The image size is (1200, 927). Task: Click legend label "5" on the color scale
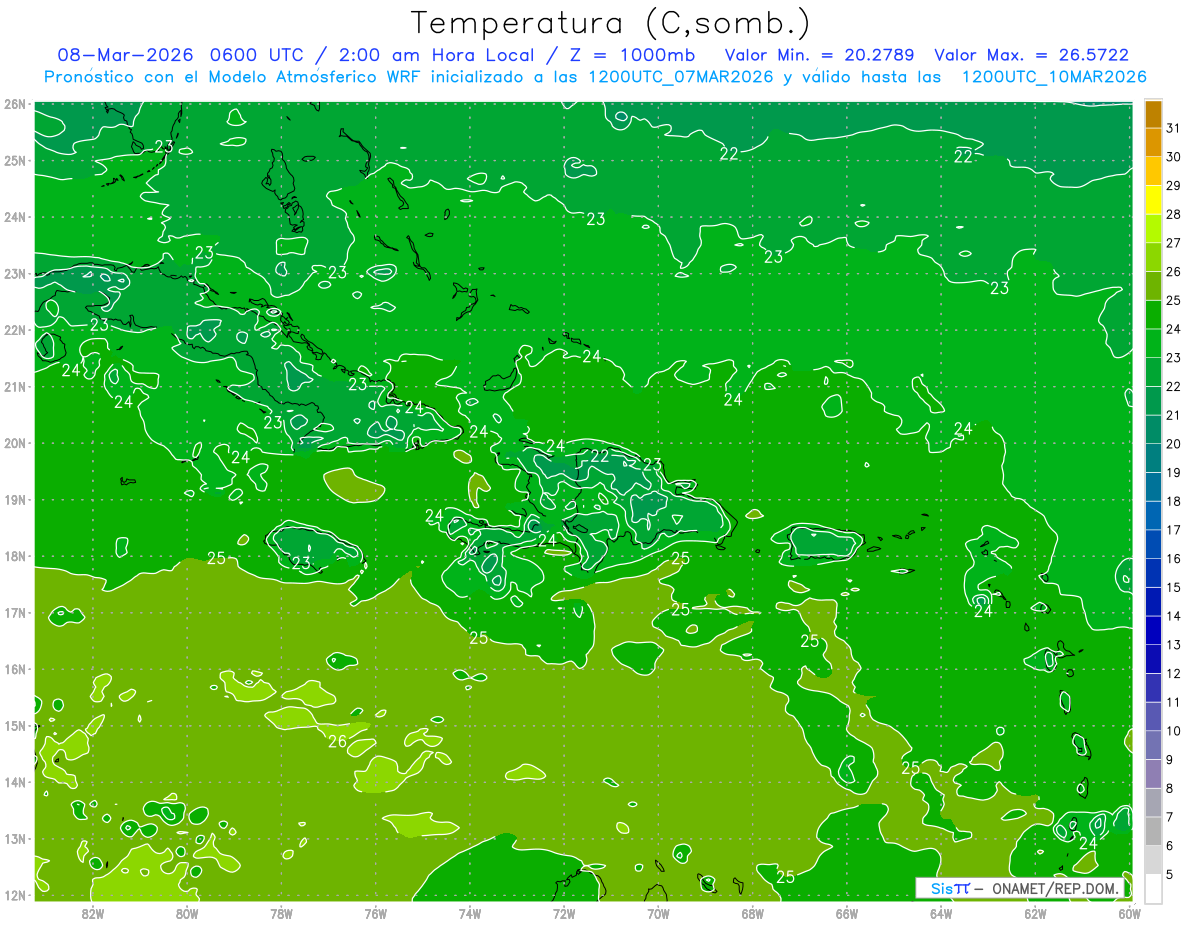(1170, 874)
